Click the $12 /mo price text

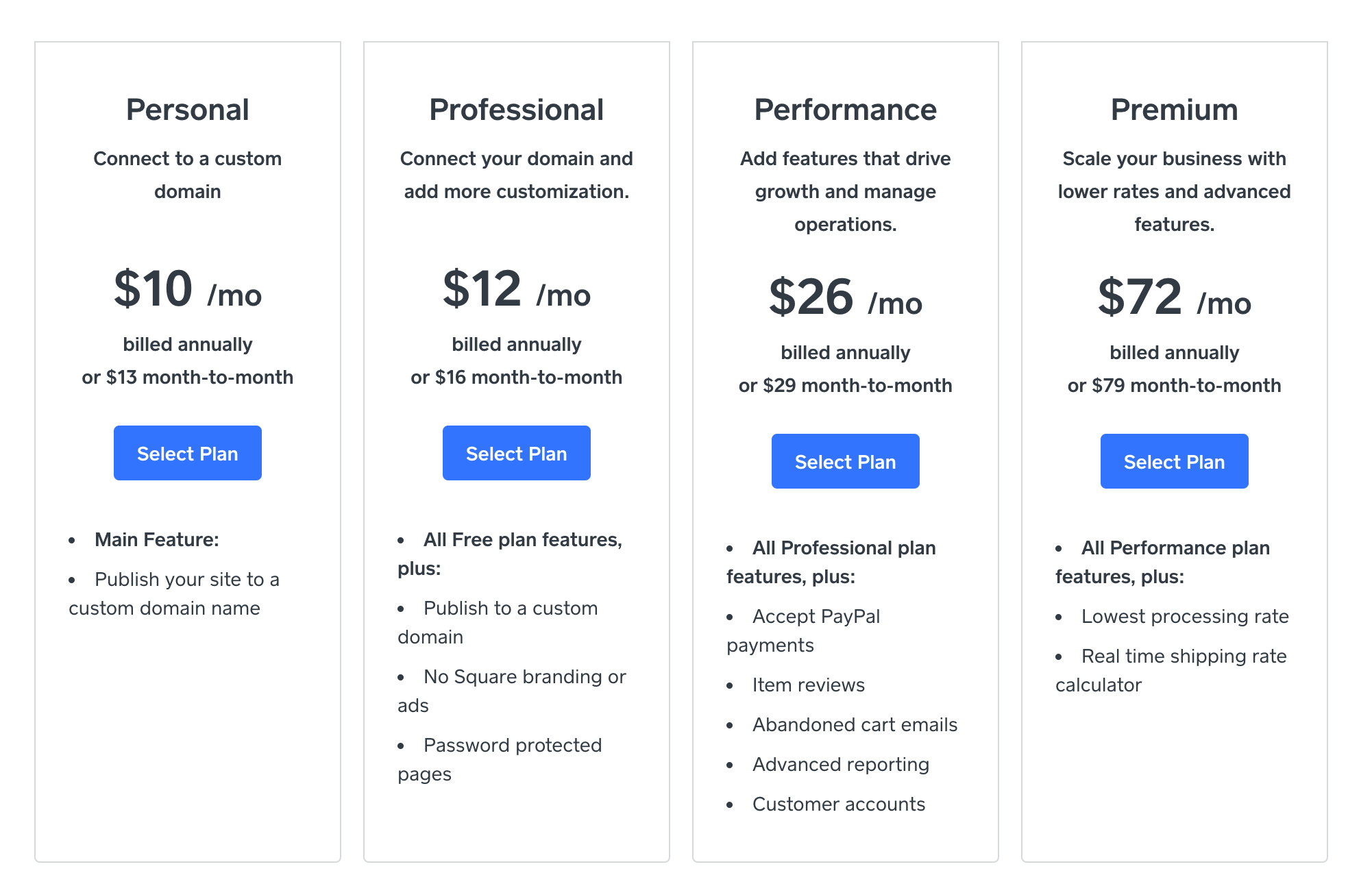tap(516, 289)
